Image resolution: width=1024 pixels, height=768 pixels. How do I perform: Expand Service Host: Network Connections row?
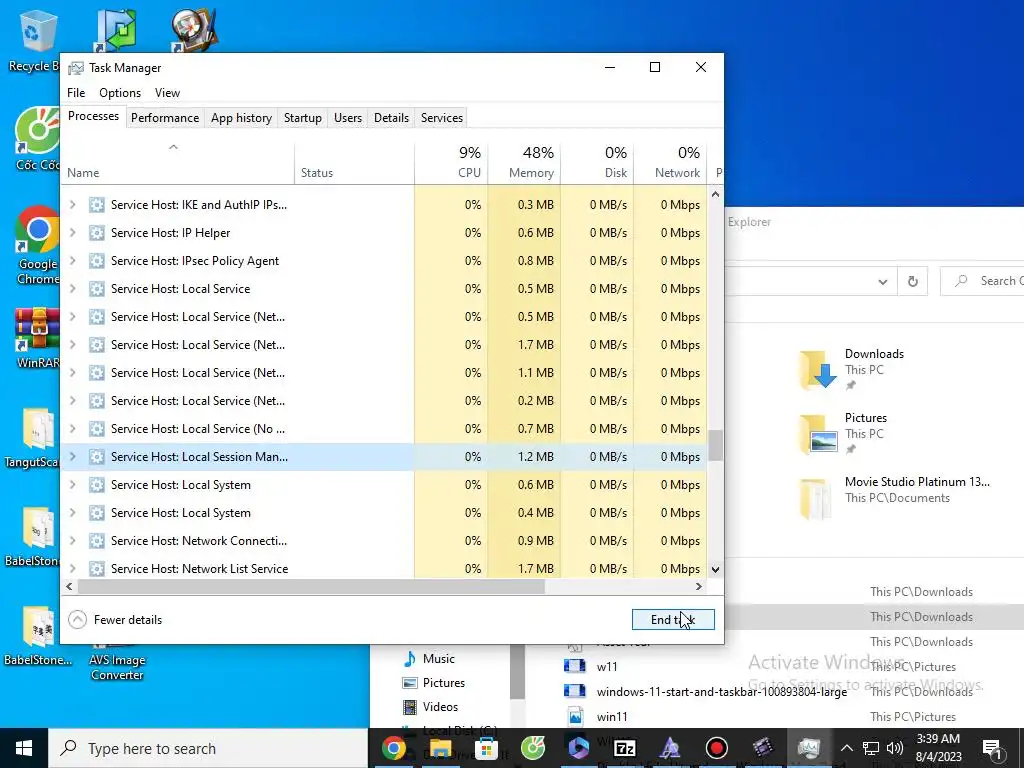[x=72, y=541]
